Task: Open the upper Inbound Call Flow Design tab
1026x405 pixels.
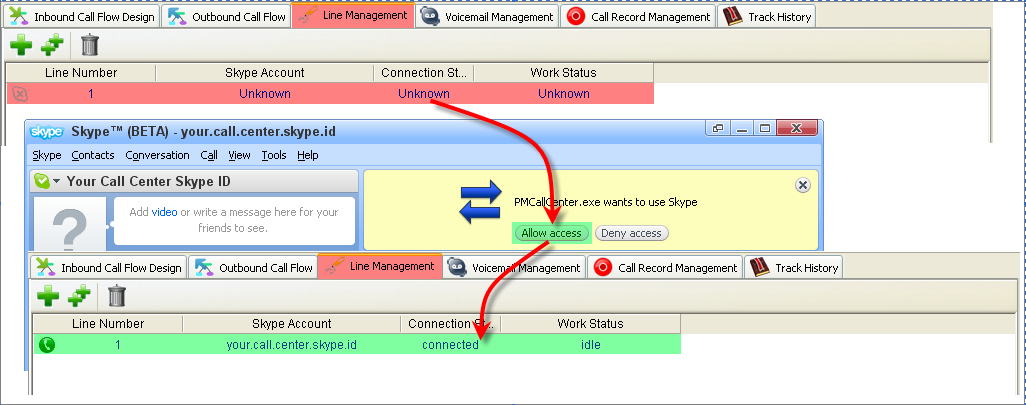Action: click(82, 17)
